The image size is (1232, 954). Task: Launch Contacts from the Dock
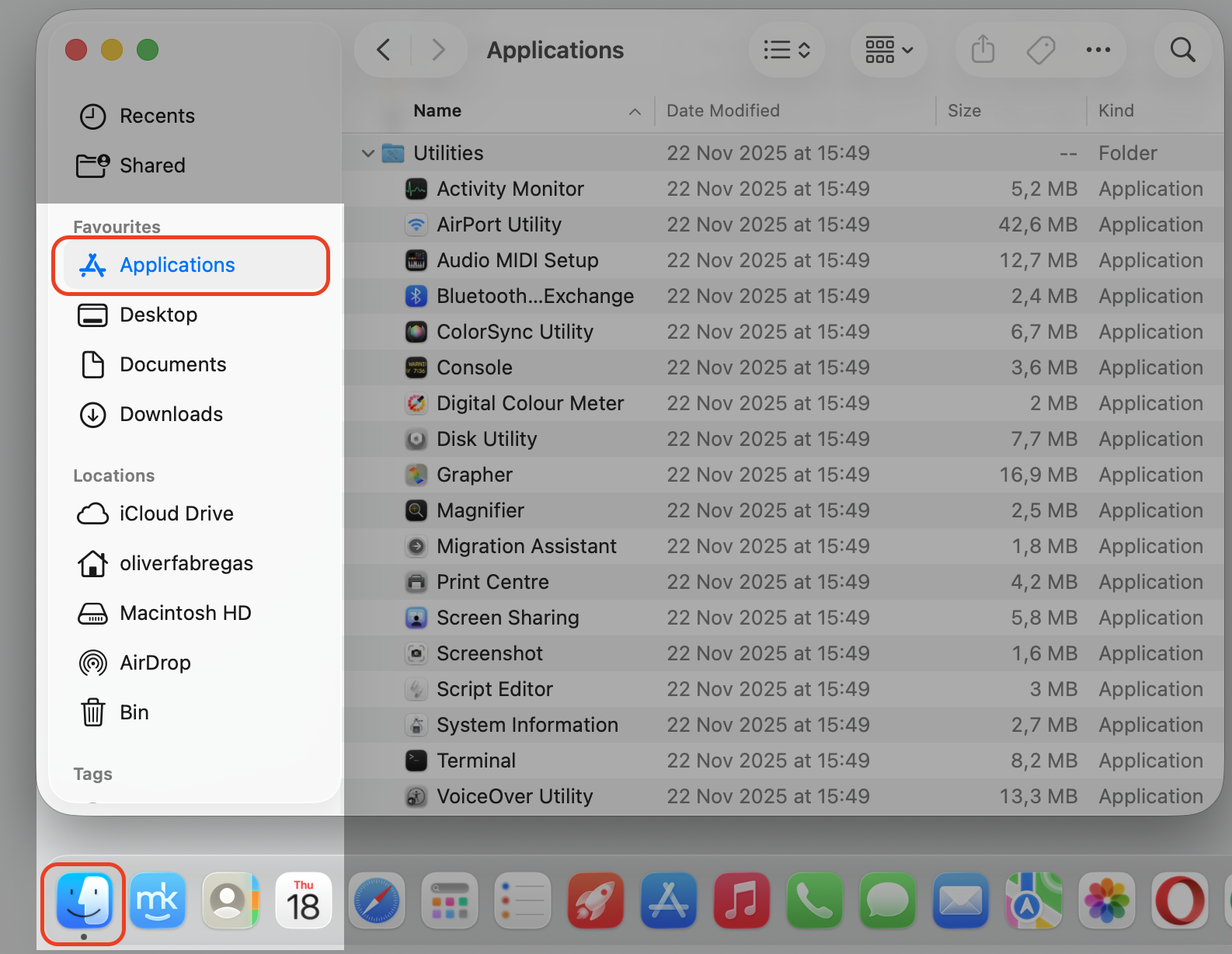point(231,901)
